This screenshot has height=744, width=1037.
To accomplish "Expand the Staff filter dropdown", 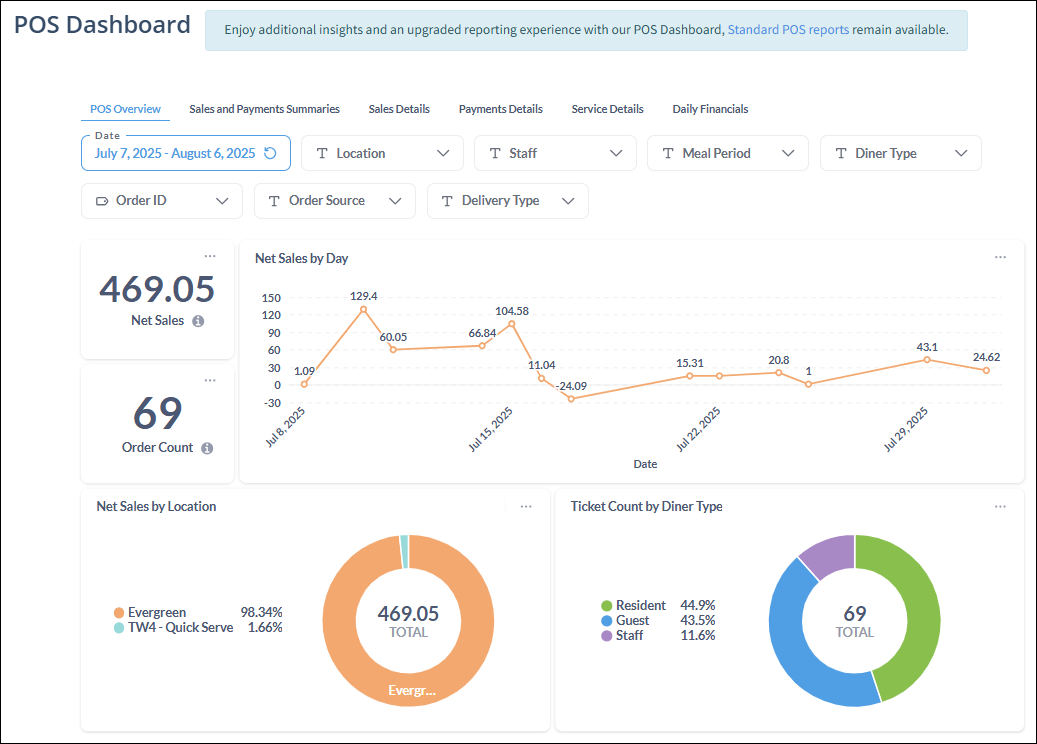I will coord(615,153).
